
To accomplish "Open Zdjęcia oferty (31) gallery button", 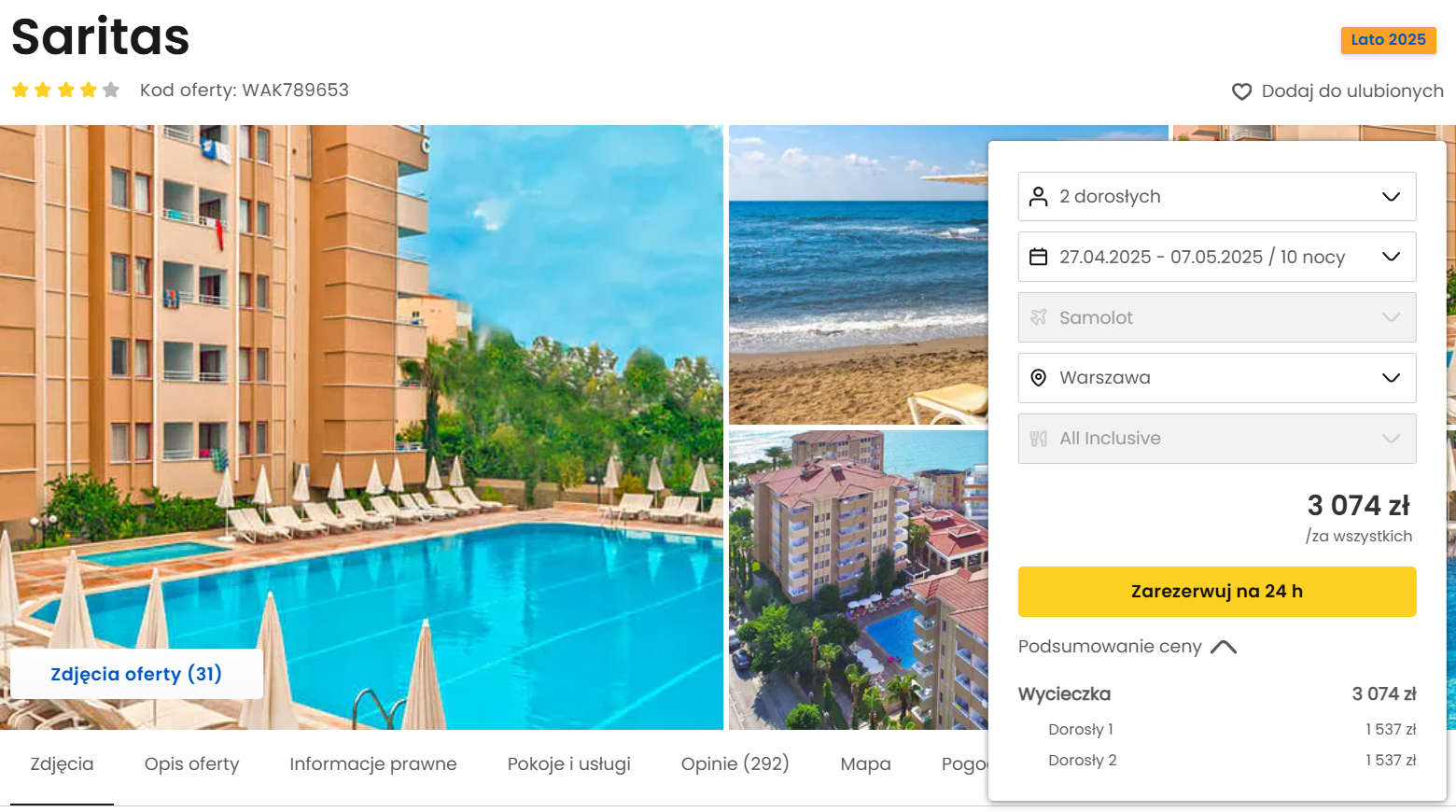I will (136, 674).
